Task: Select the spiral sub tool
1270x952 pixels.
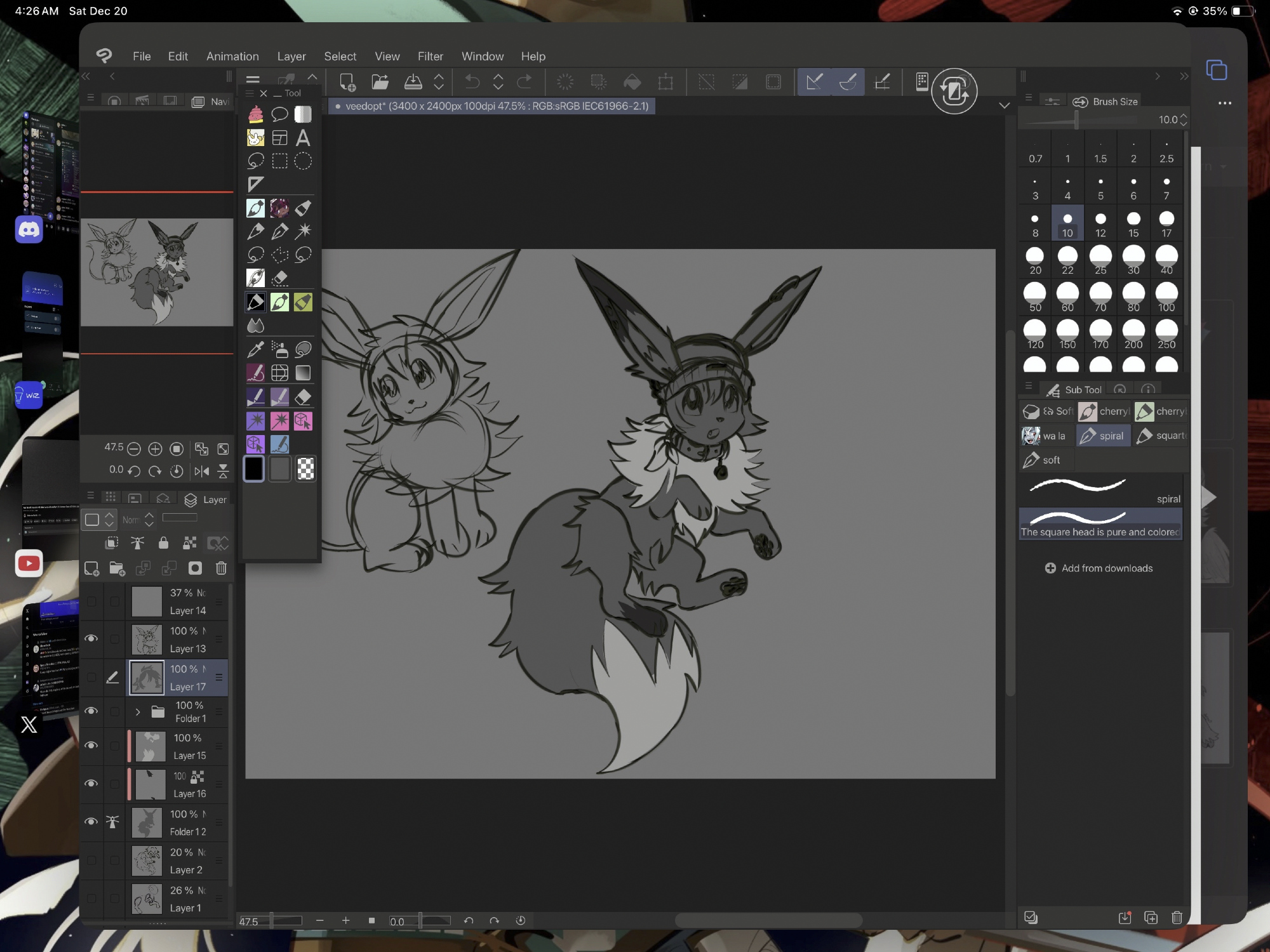Action: pos(1104,436)
